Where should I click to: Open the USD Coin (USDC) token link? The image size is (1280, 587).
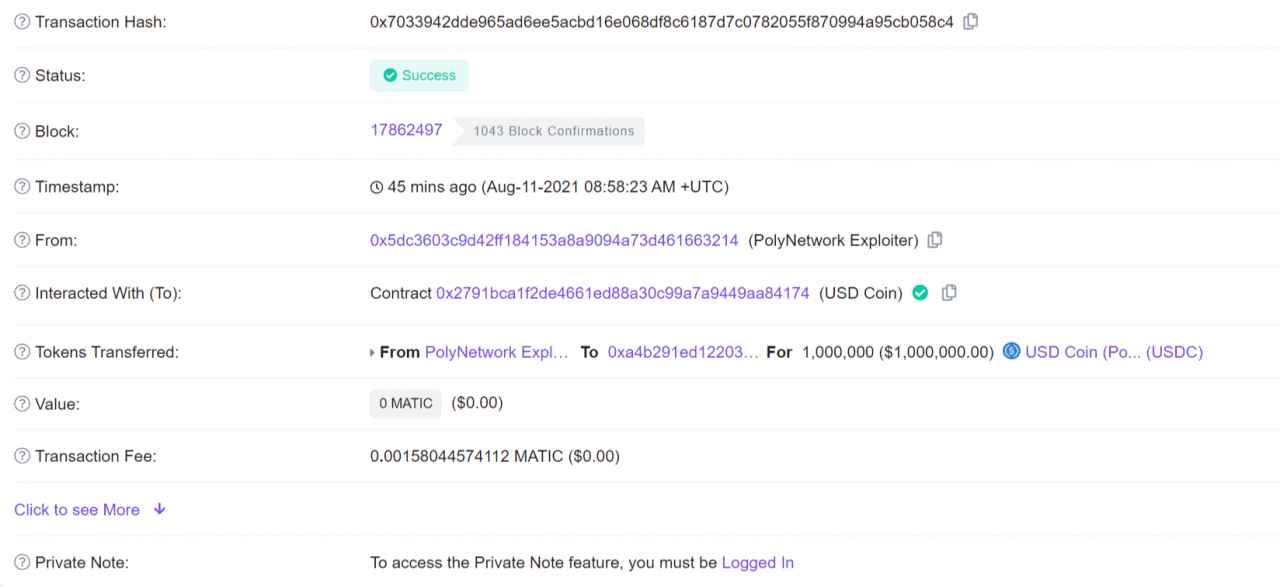(1114, 352)
